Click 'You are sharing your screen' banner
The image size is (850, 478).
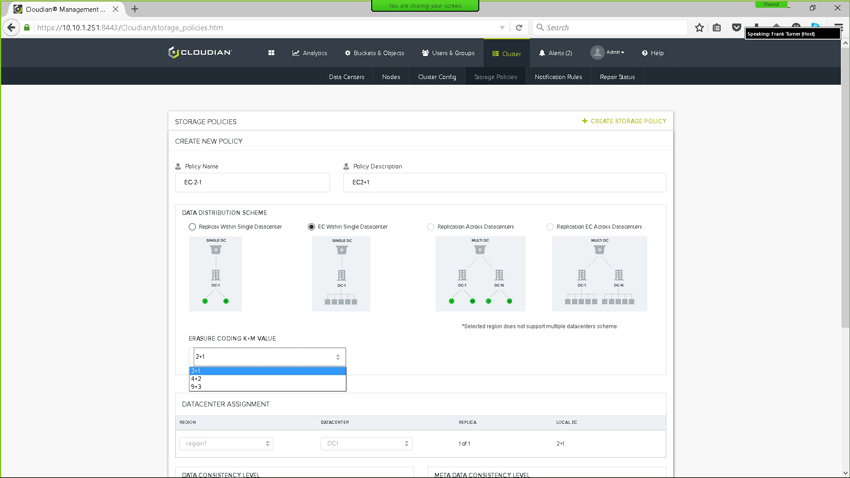[425, 5]
